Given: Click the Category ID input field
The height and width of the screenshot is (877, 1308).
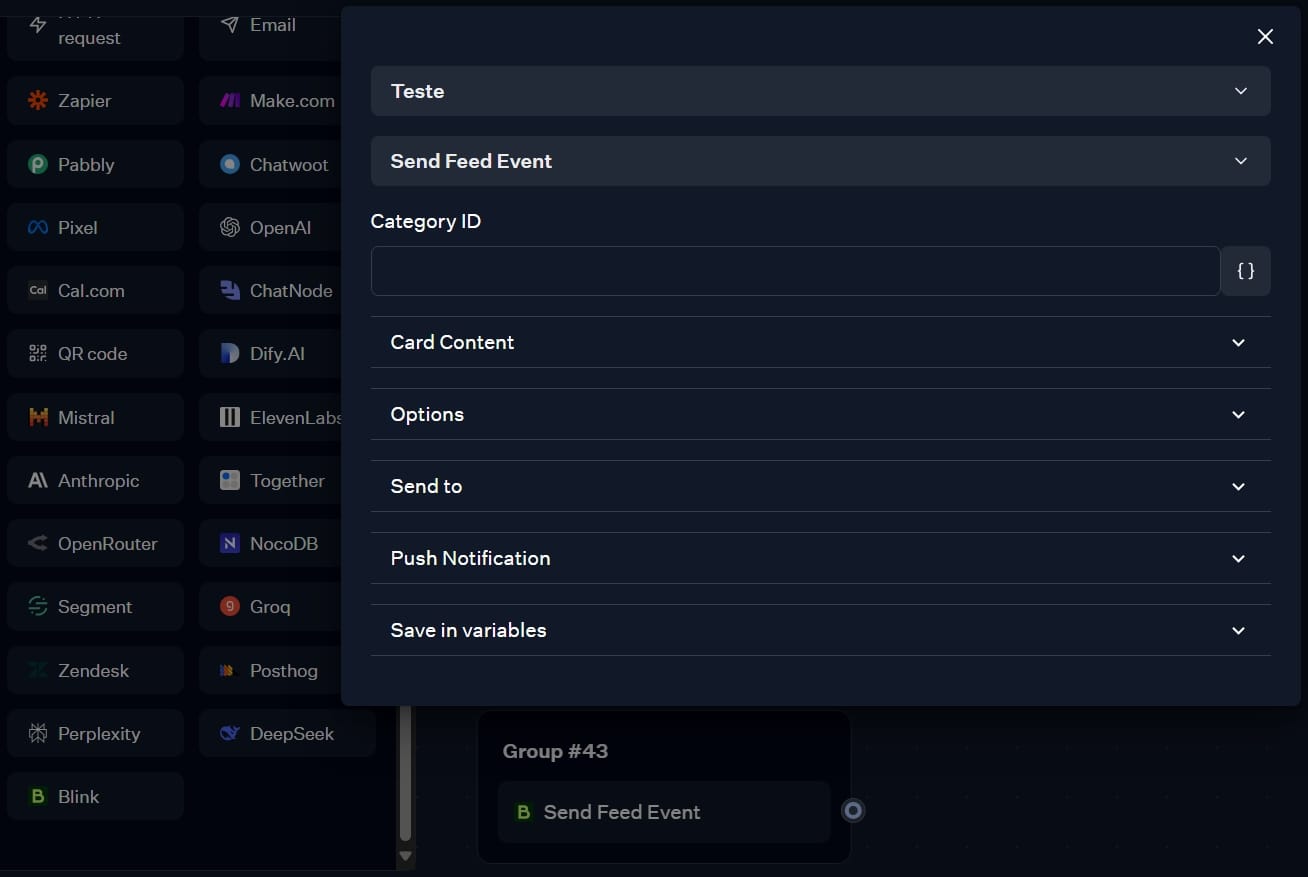Looking at the screenshot, I should click(x=795, y=271).
